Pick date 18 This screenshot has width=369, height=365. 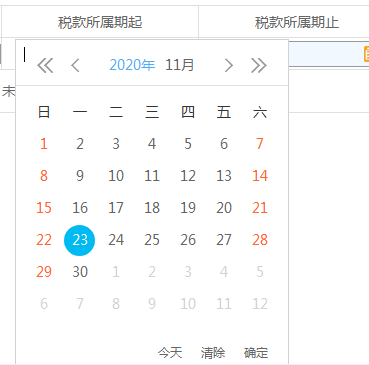pyautogui.click(x=152, y=208)
